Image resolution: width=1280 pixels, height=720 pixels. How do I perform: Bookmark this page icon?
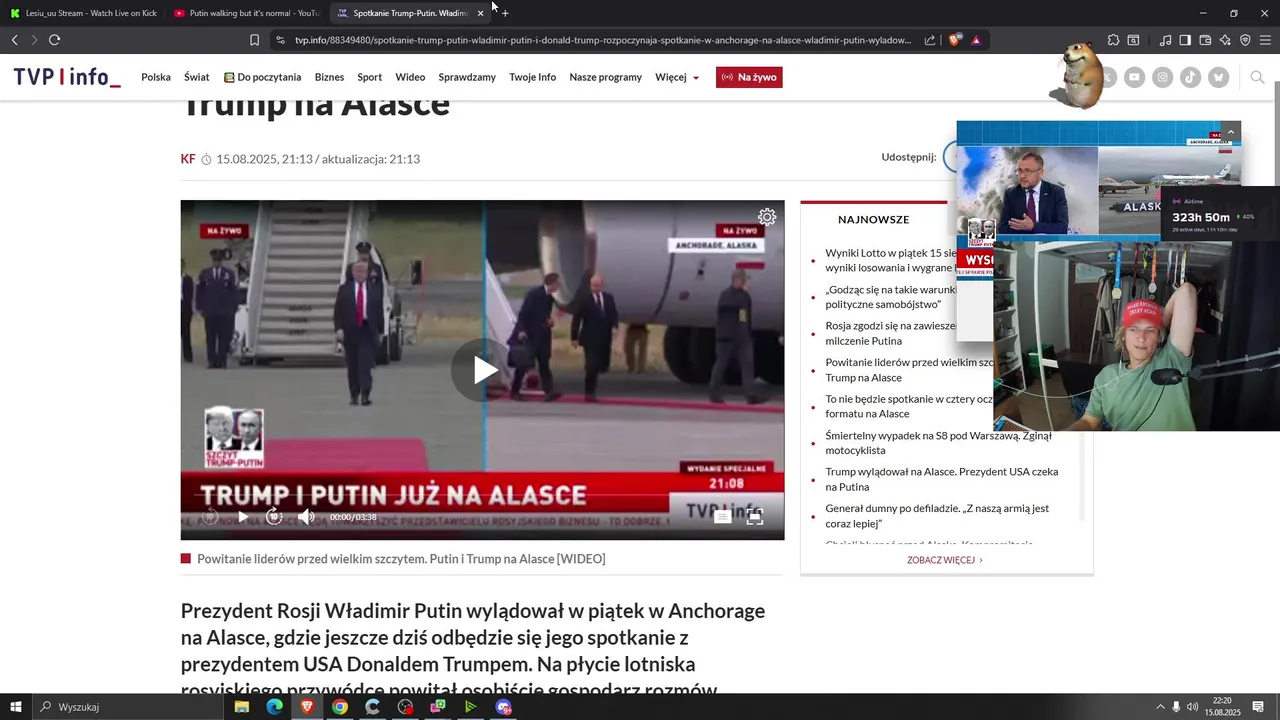pos(254,40)
